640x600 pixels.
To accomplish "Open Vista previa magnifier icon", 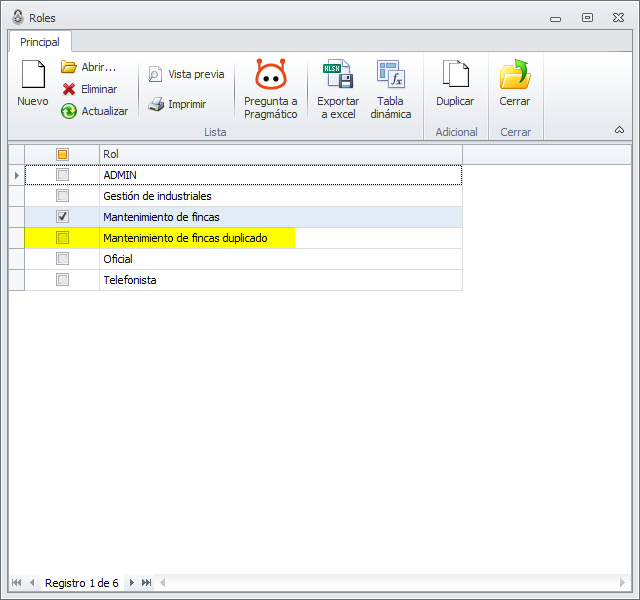I will point(155,74).
